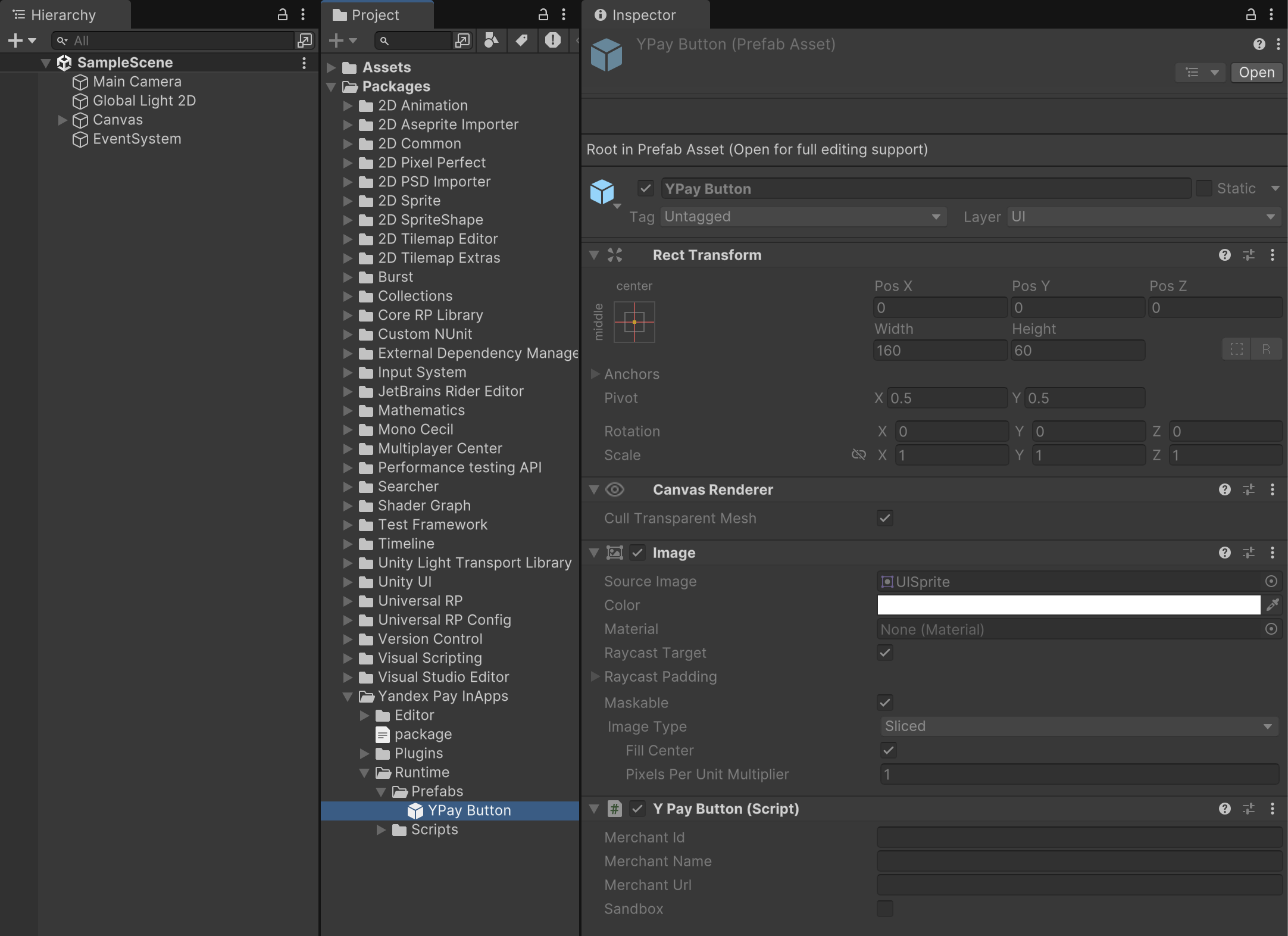Open the Image Type dropdown showing Sliced

(x=1077, y=726)
